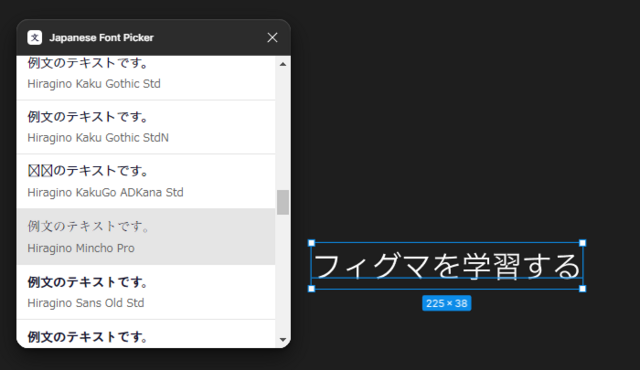Viewport: 640px width, 370px height.
Task: Click the Japanese Font Picker plugin icon
Action: coord(35,38)
